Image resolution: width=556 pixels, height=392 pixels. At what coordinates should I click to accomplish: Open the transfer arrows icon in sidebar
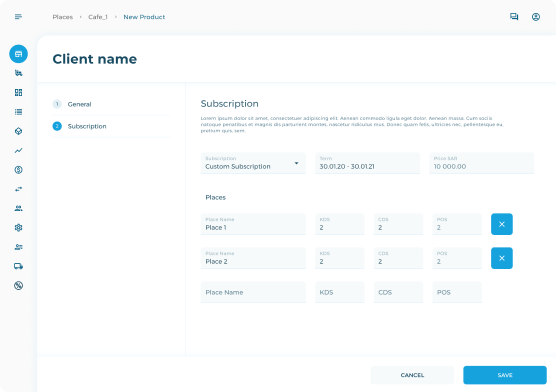(18, 189)
